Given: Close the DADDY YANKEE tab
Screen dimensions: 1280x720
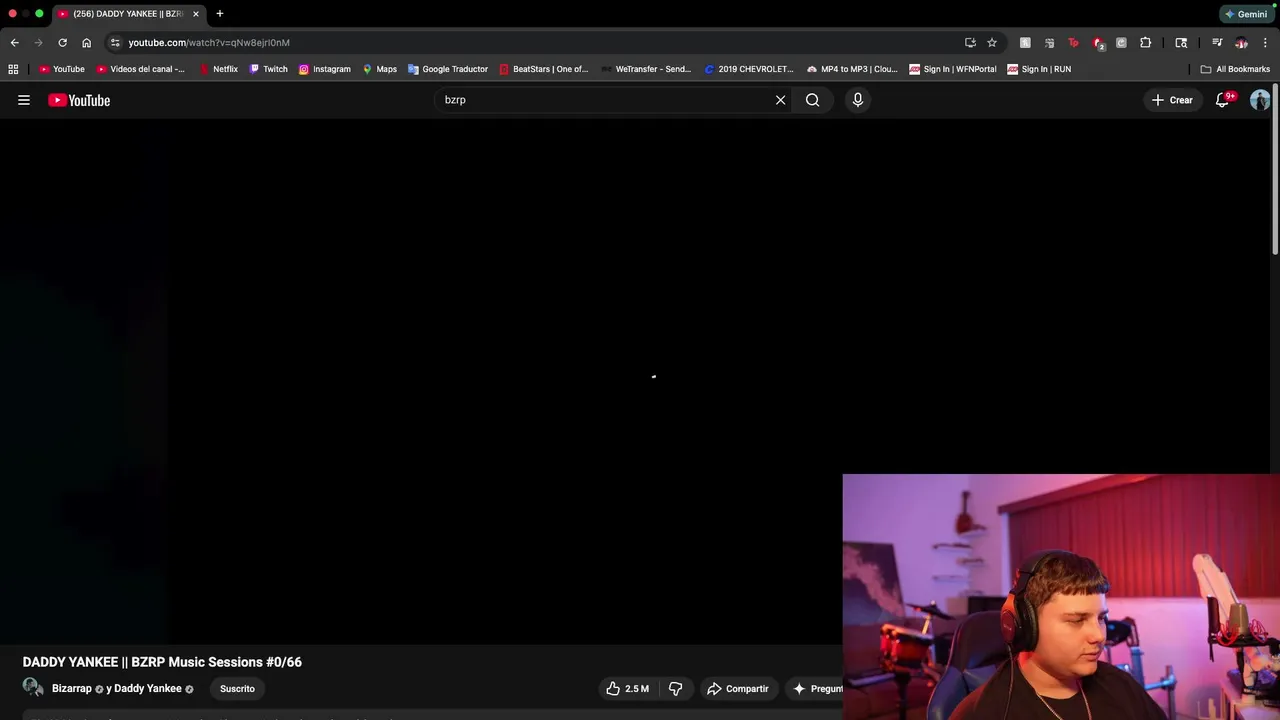Looking at the screenshot, I should coord(196,14).
